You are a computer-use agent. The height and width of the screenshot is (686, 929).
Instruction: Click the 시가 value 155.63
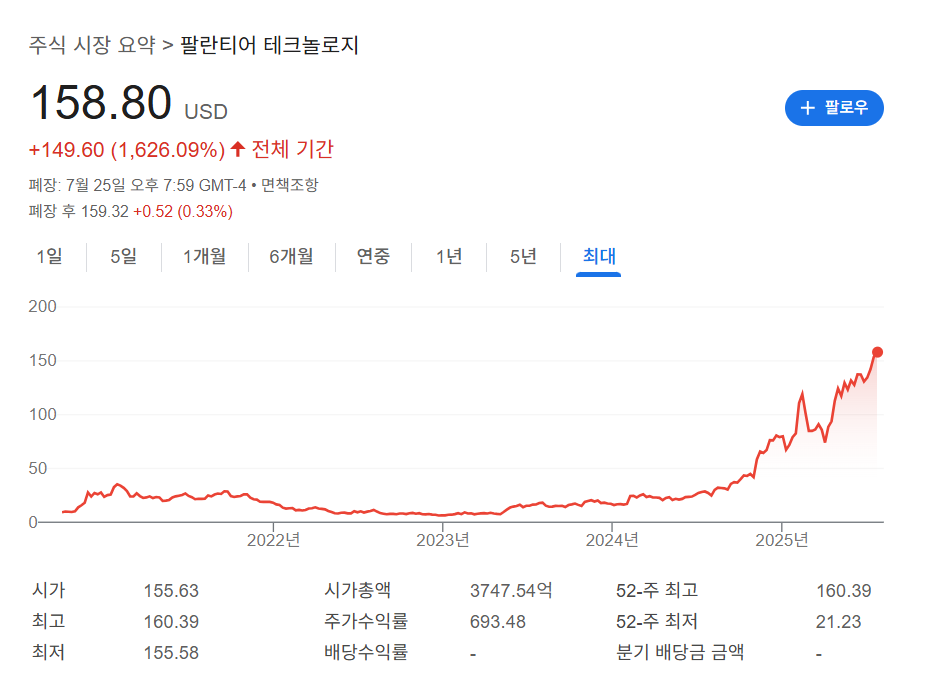pos(171,591)
